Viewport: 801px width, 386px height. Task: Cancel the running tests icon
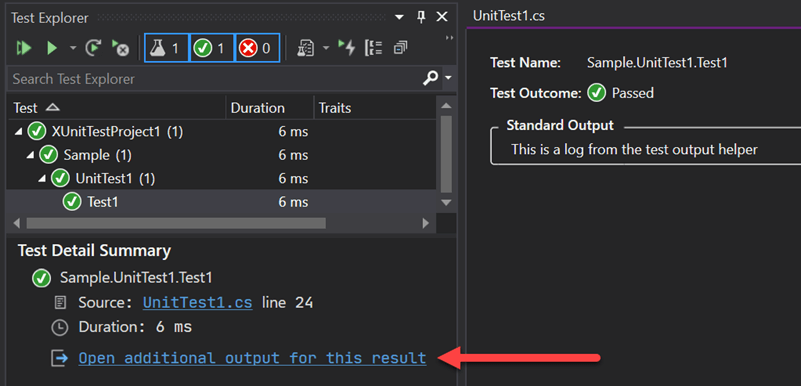(121, 48)
